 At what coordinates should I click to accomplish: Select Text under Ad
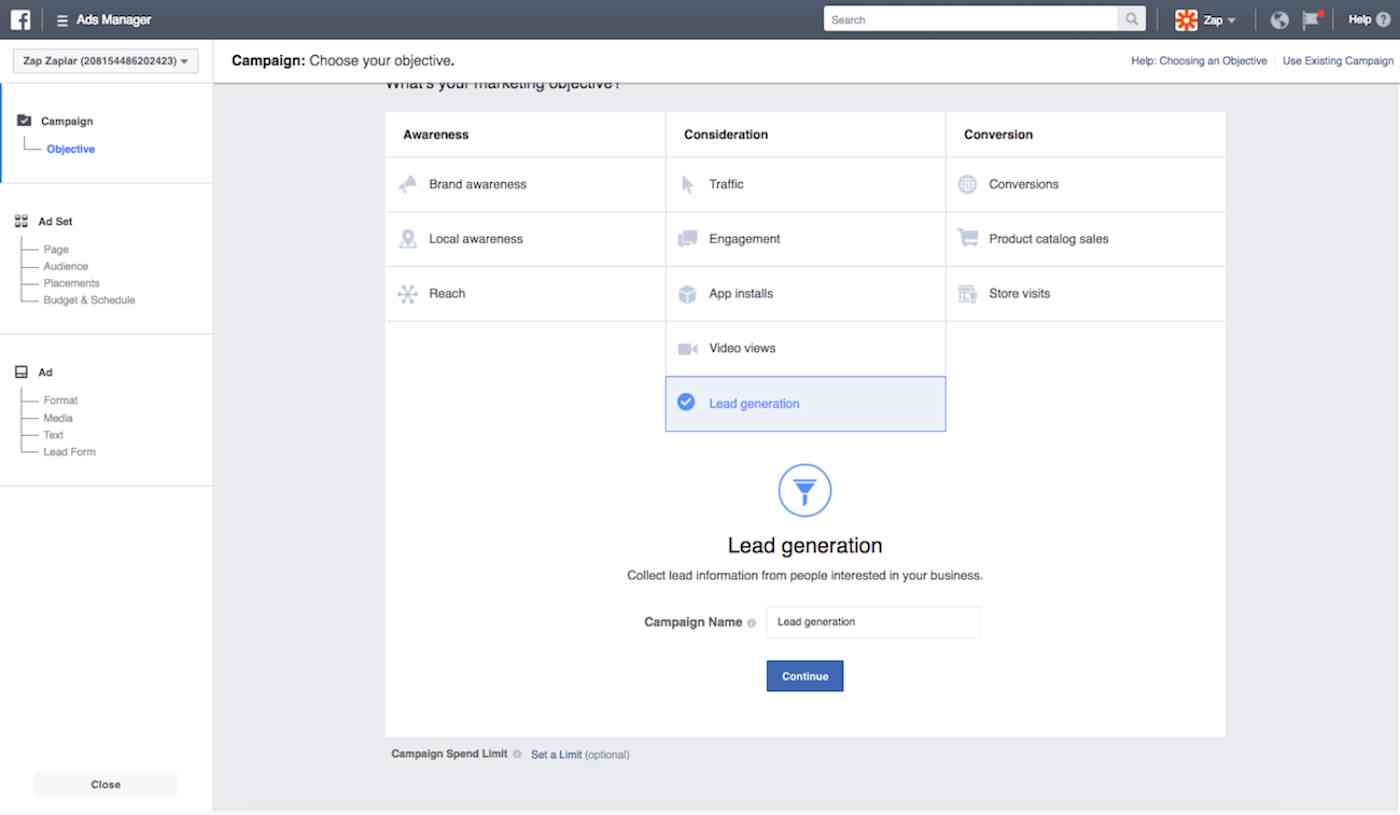(53, 435)
